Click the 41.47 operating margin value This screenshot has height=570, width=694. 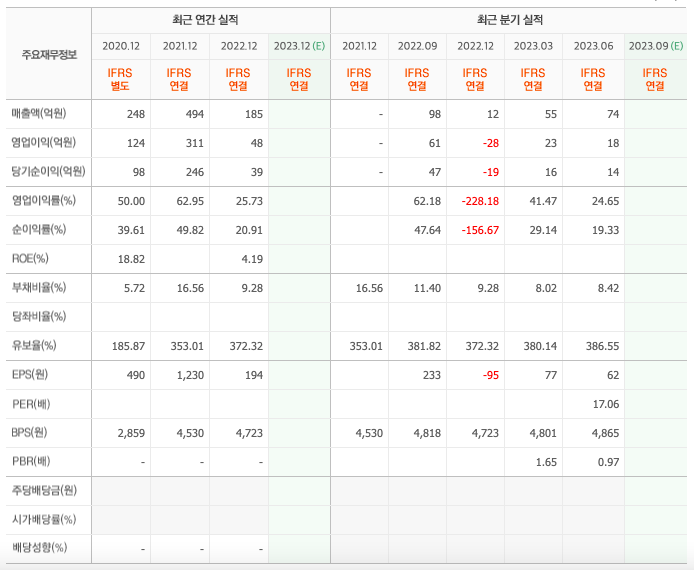coord(543,201)
